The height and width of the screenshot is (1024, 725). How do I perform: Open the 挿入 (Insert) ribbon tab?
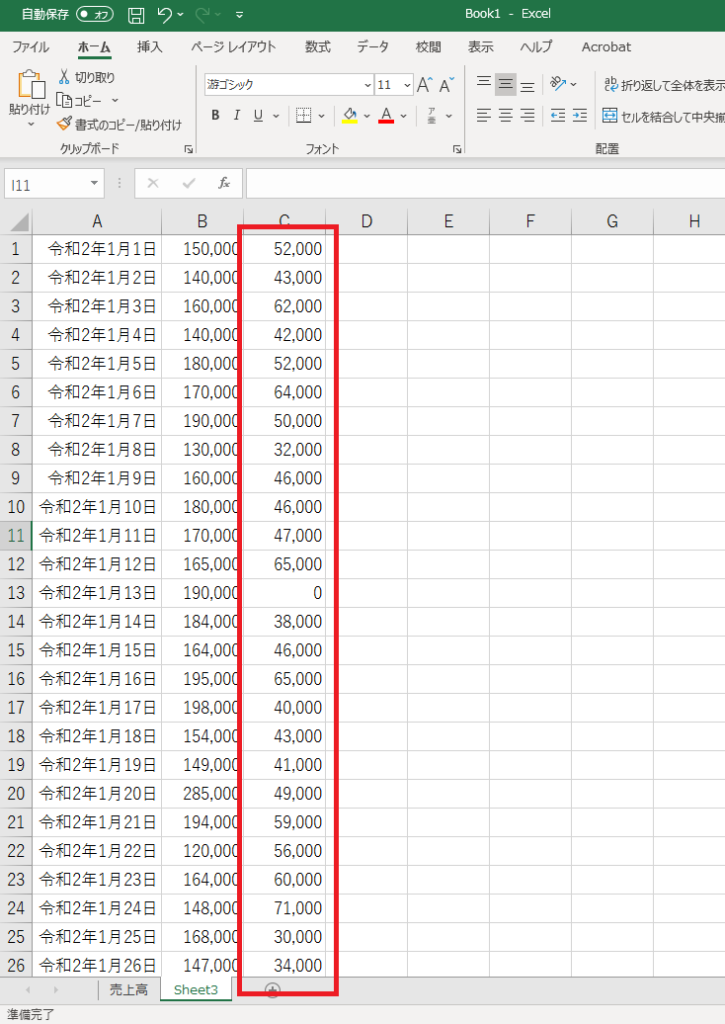150,47
